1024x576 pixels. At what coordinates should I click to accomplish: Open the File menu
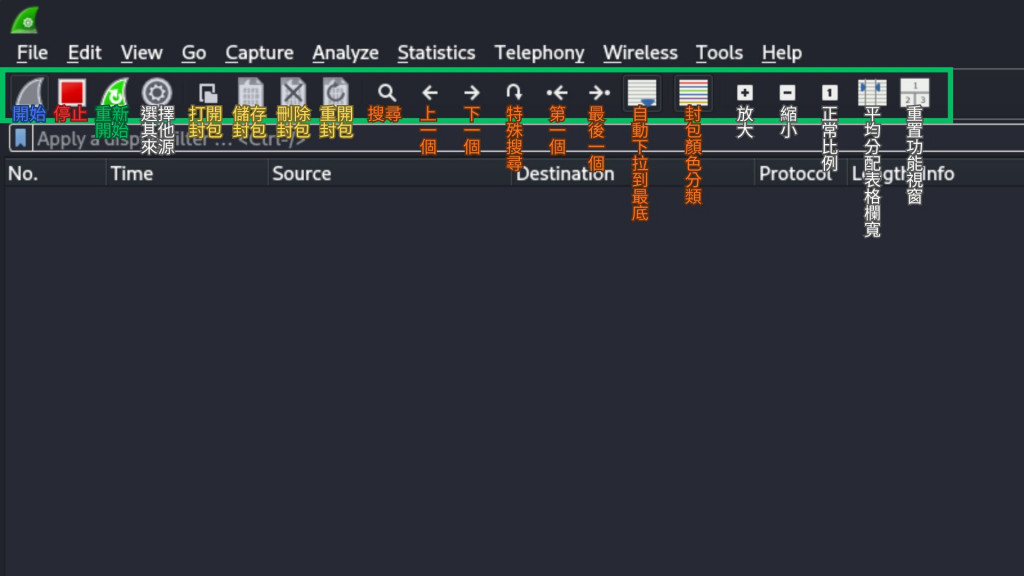[x=32, y=52]
